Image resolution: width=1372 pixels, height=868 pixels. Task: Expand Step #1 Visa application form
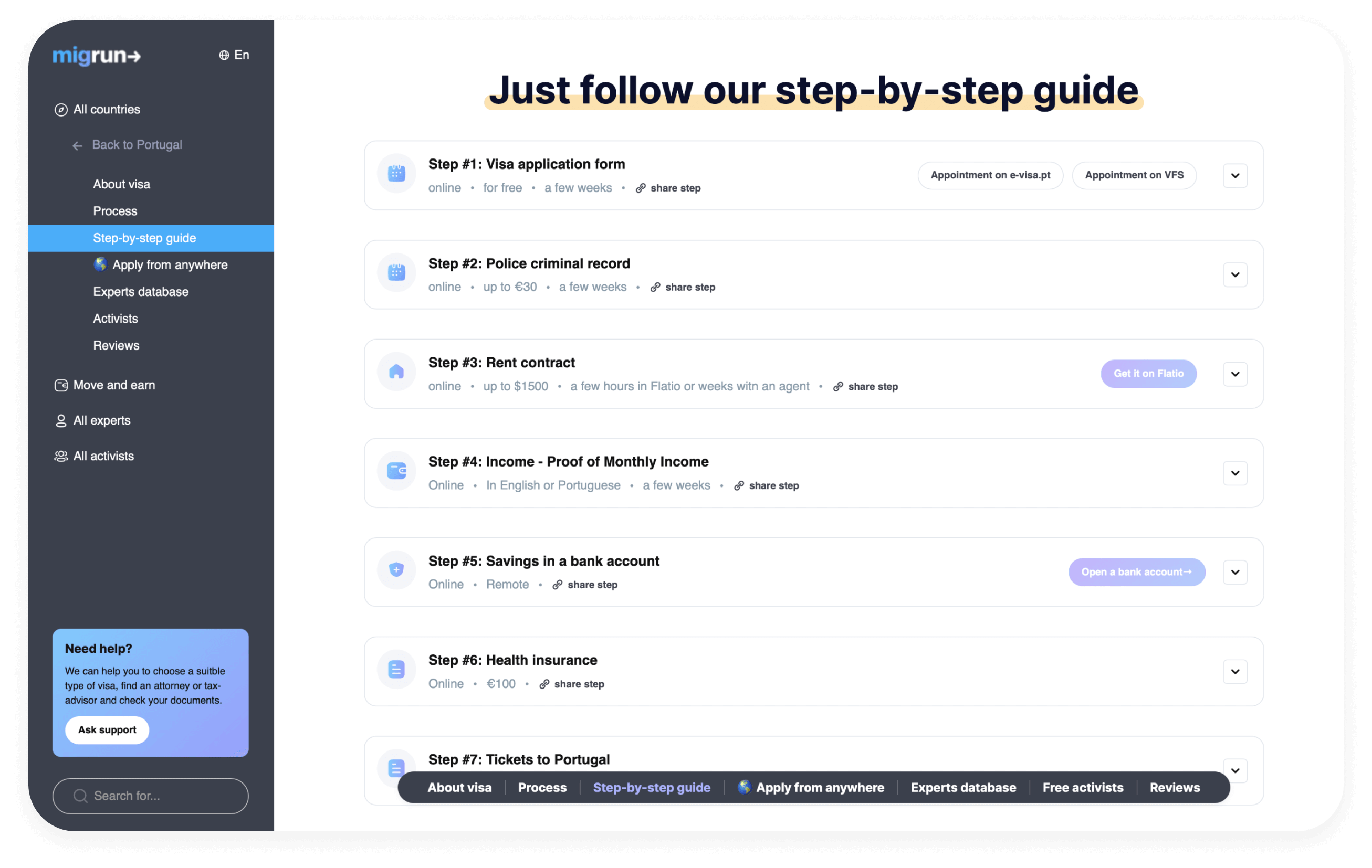pos(1234,175)
